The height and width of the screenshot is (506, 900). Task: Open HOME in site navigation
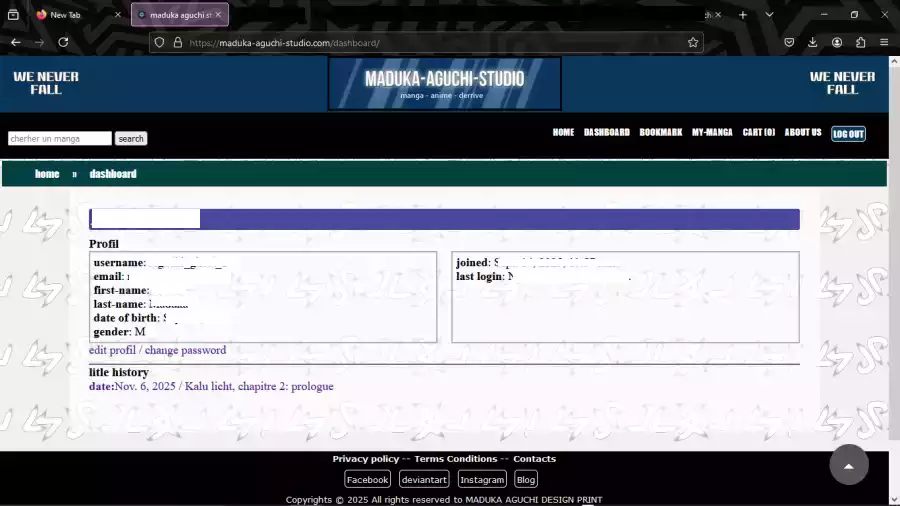point(563,132)
